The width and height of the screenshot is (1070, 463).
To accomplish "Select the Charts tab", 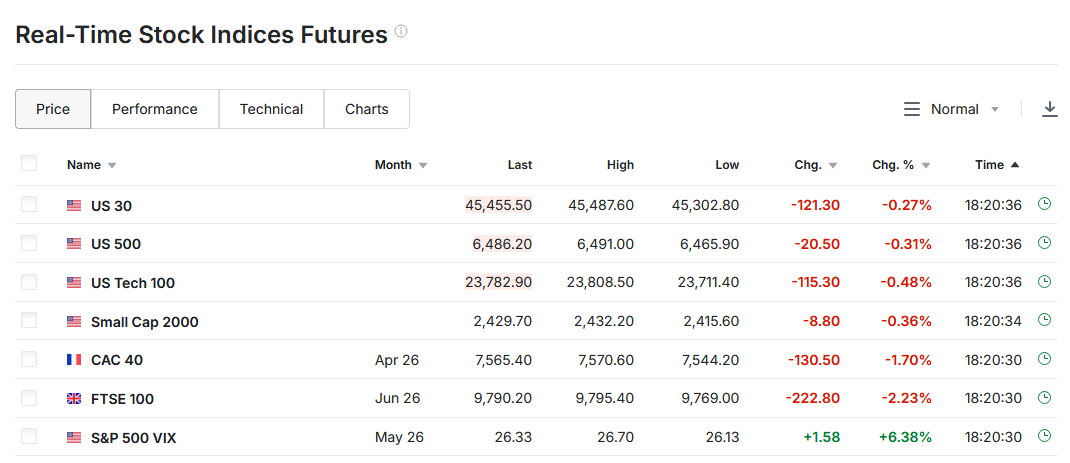I will pos(366,109).
